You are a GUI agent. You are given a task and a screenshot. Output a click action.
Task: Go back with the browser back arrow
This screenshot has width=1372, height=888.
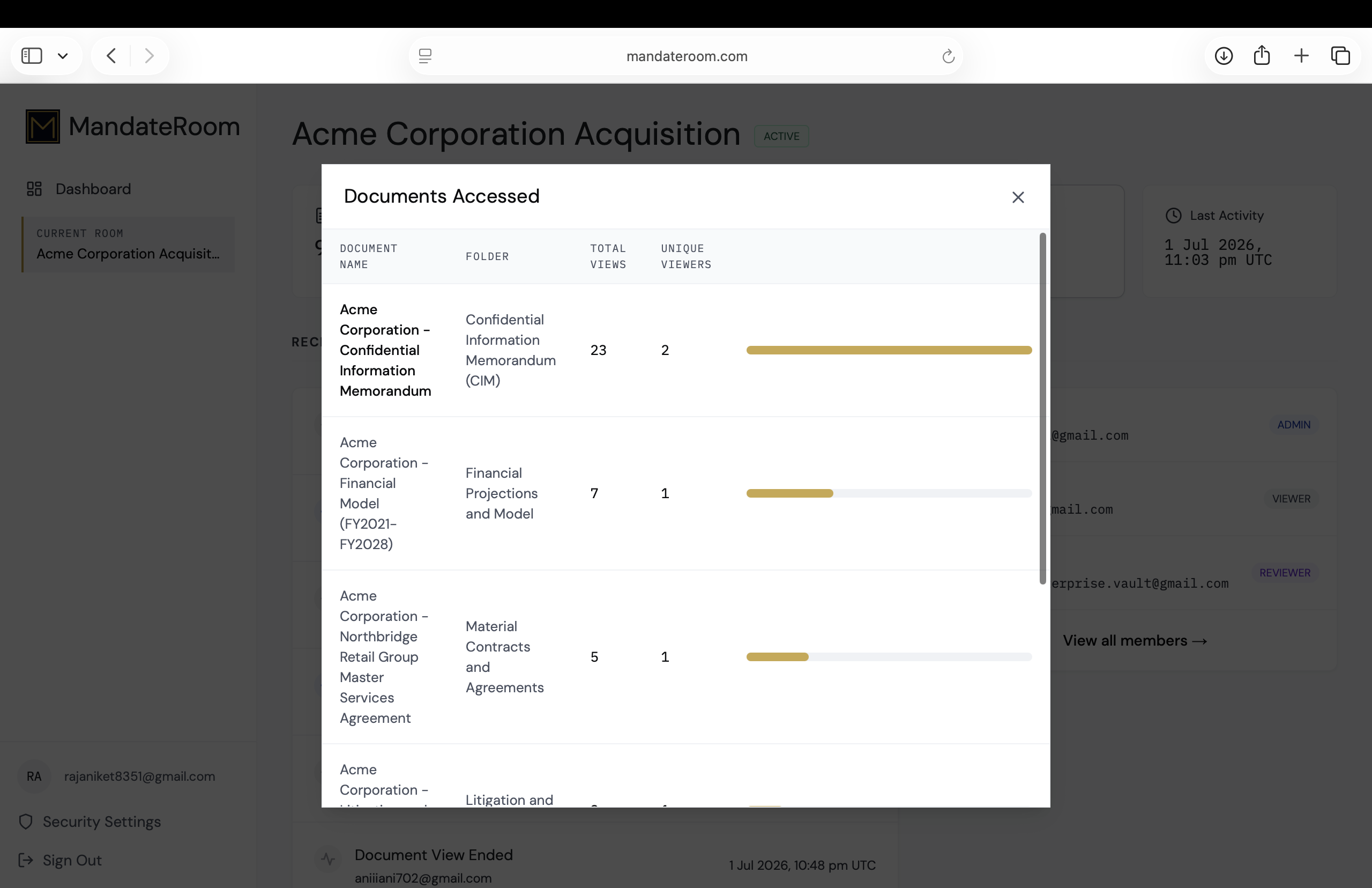click(x=111, y=56)
